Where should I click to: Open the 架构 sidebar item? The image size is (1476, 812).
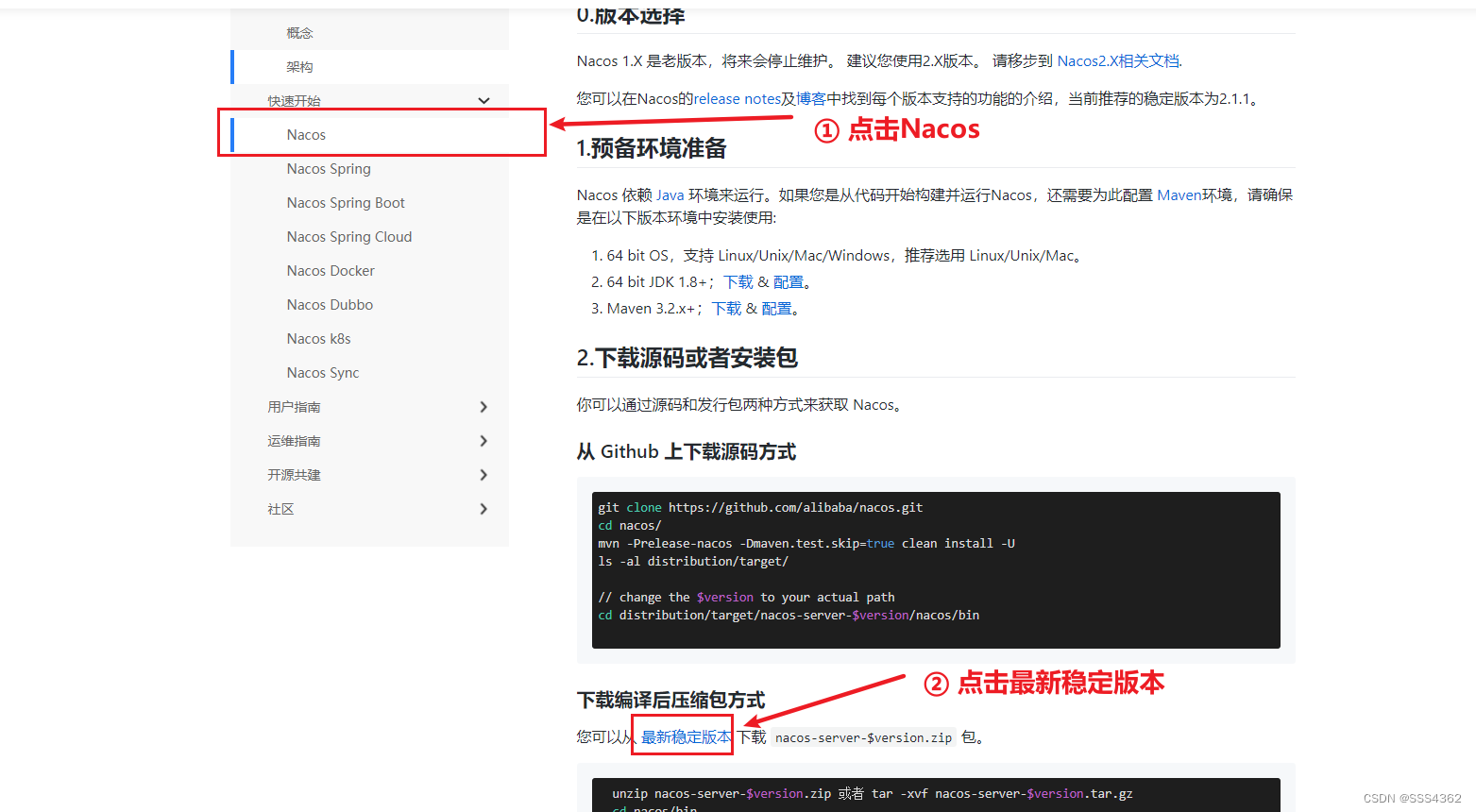(299, 67)
